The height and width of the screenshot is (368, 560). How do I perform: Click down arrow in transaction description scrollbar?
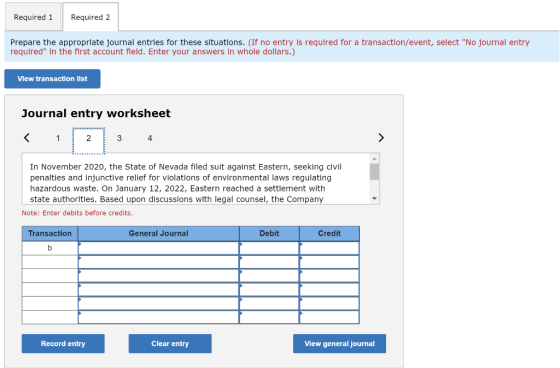[374, 198]
